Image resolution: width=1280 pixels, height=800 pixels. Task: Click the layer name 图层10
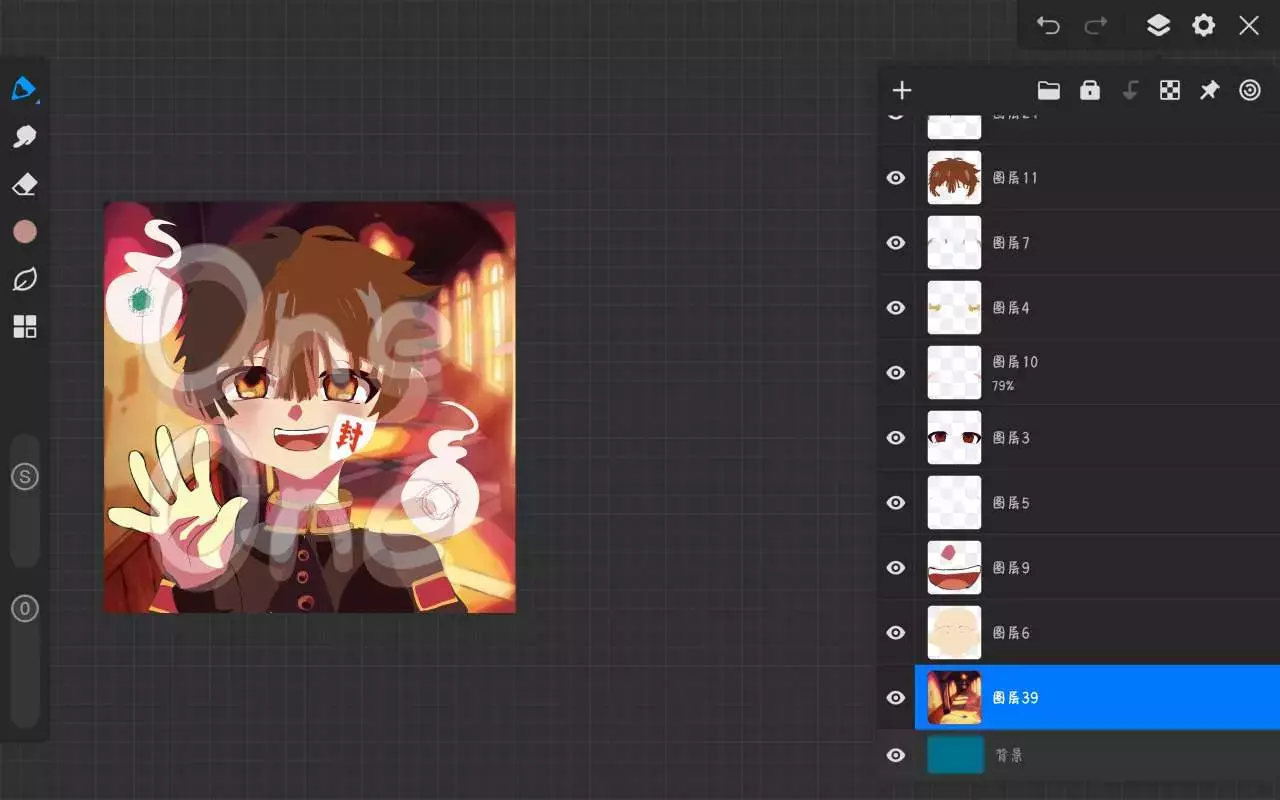[1015, 362]
